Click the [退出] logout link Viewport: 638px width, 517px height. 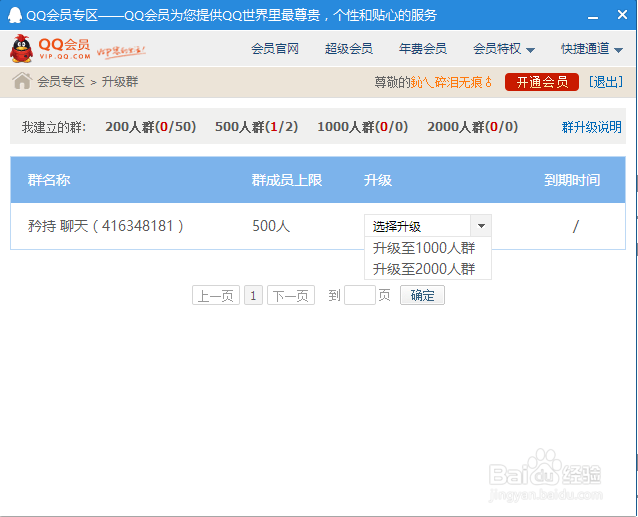(x=606, y=82)
